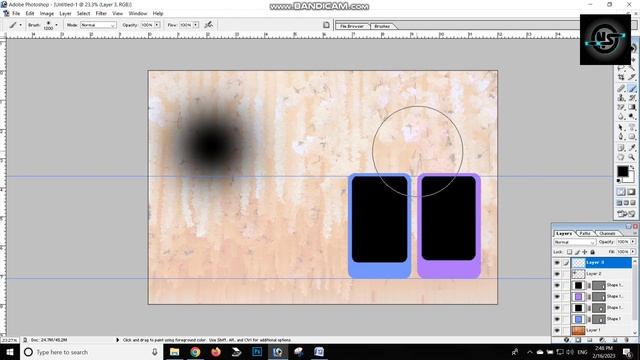Click Layer 1 orange thumbnail
This screenshot has height=360, width=640.
578,330
